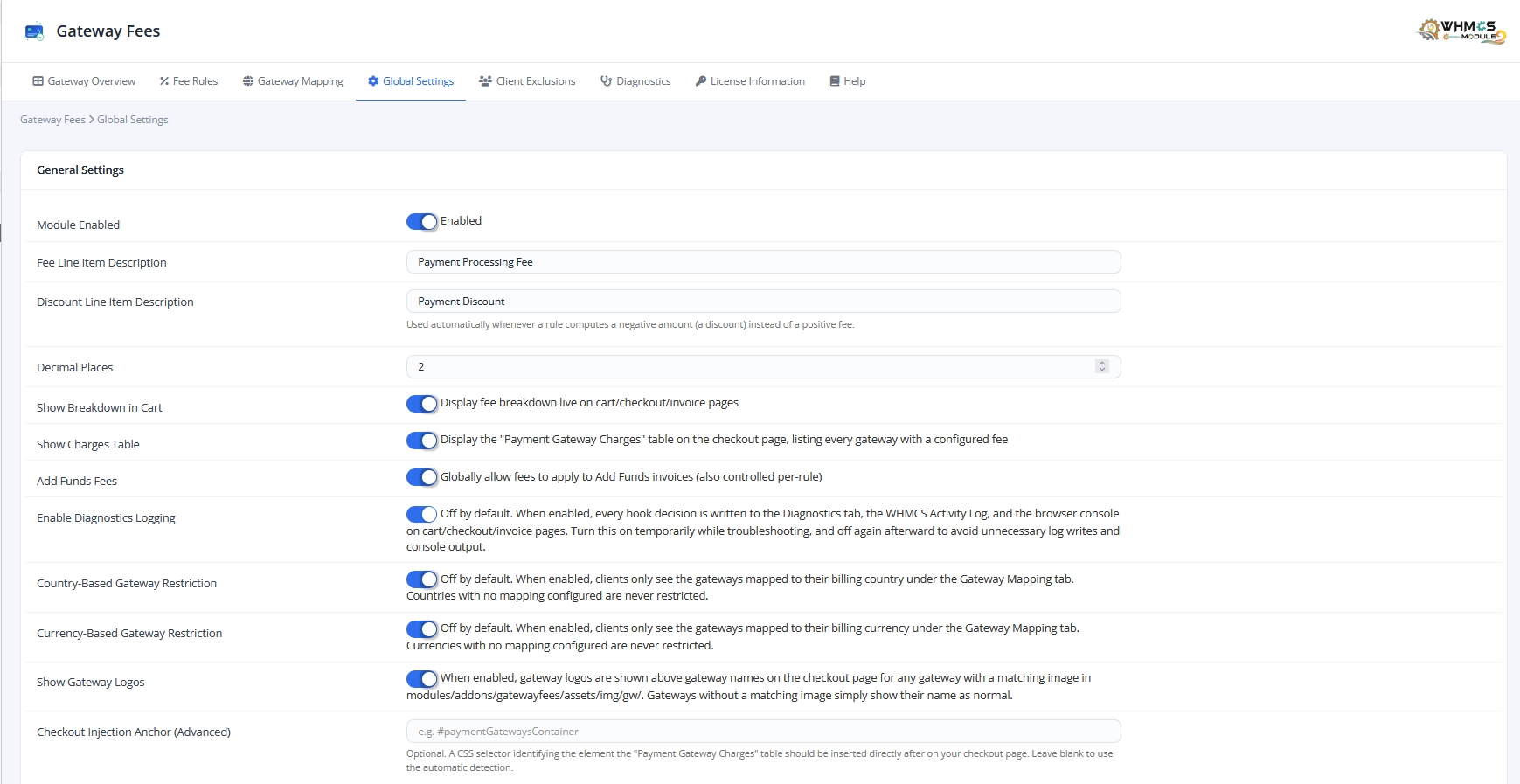Turn off Enable Diagnostics Logging switch
The image size is (1520, 784).
click(422, 514)
